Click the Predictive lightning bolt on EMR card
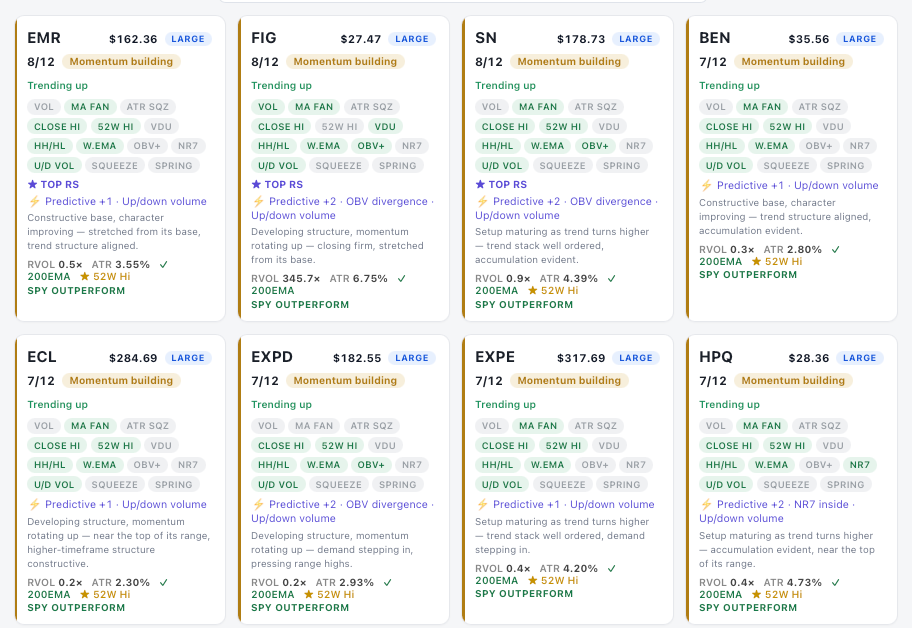The width and height of the screenshot is (912, 628). coord(34,201)
